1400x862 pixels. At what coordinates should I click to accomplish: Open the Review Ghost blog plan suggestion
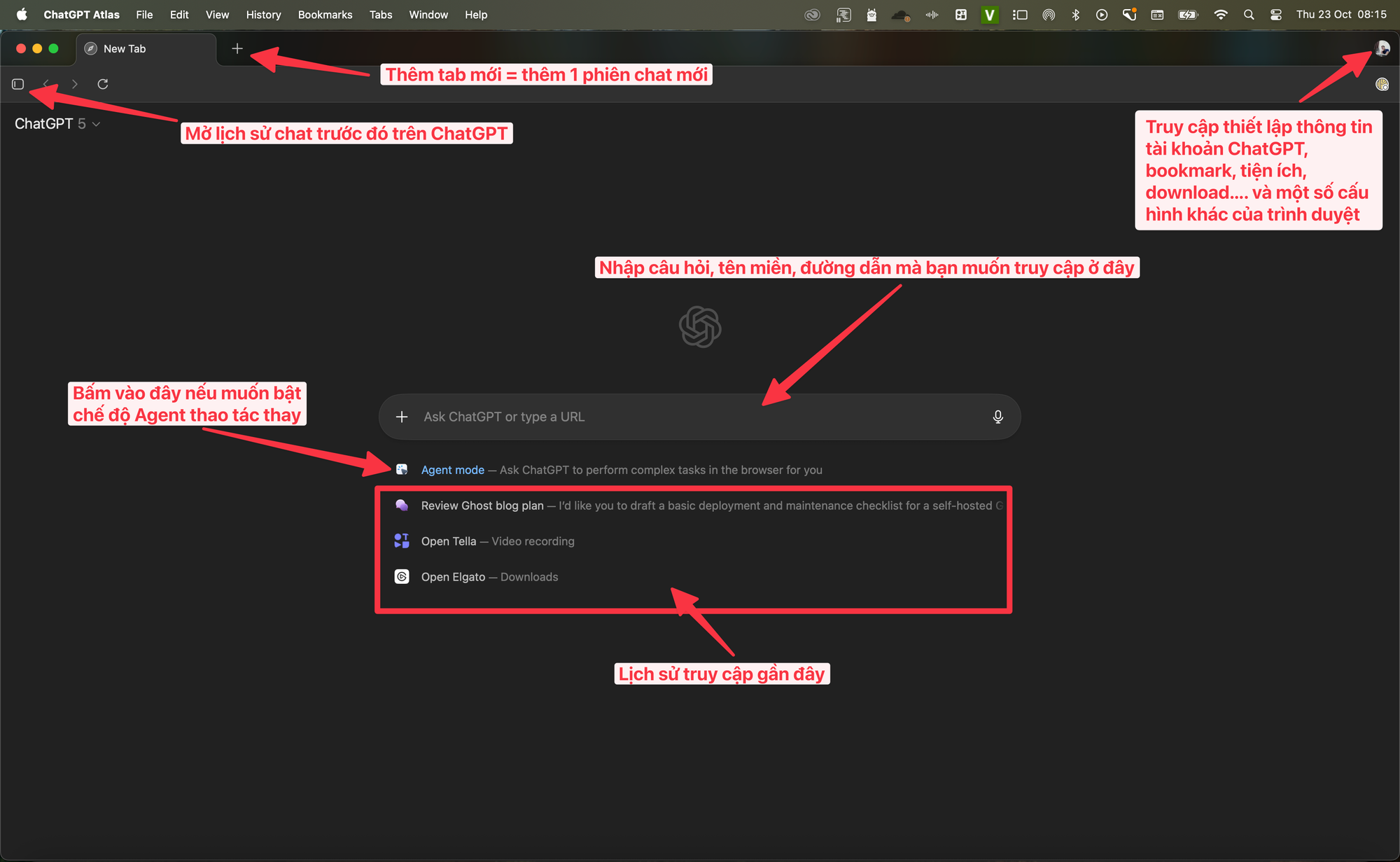(482, 506)
